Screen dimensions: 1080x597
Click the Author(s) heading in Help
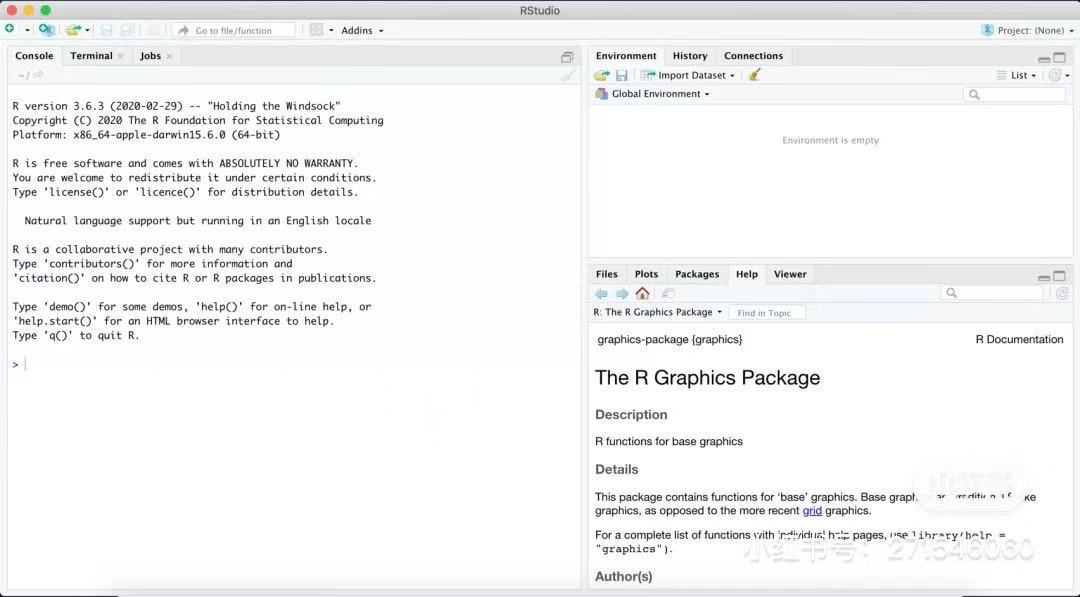point(623,576)
